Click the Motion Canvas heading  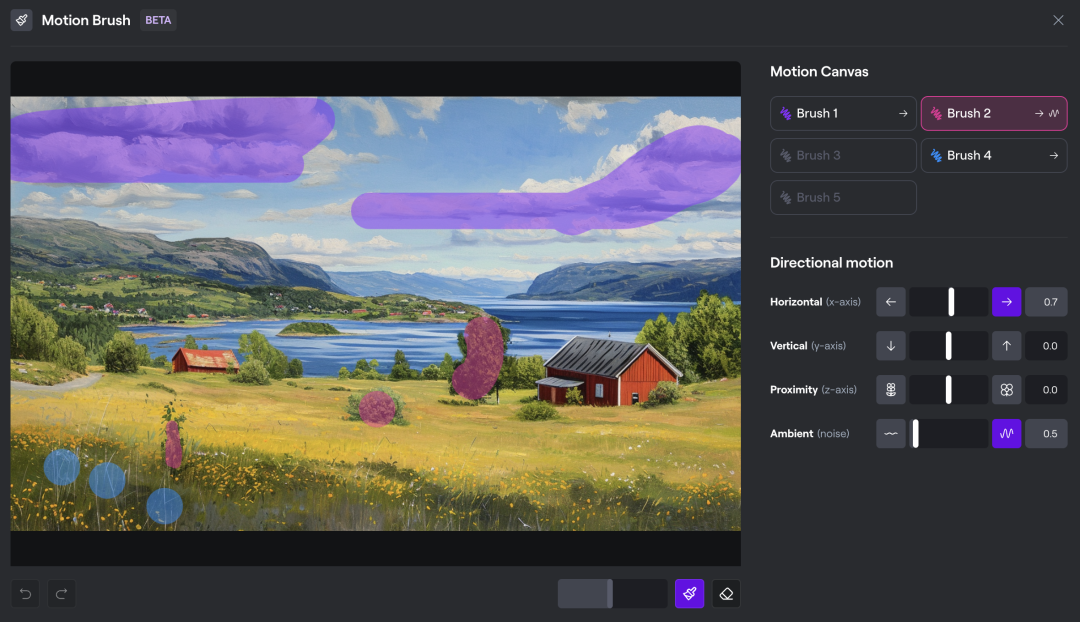pos(819,72)
